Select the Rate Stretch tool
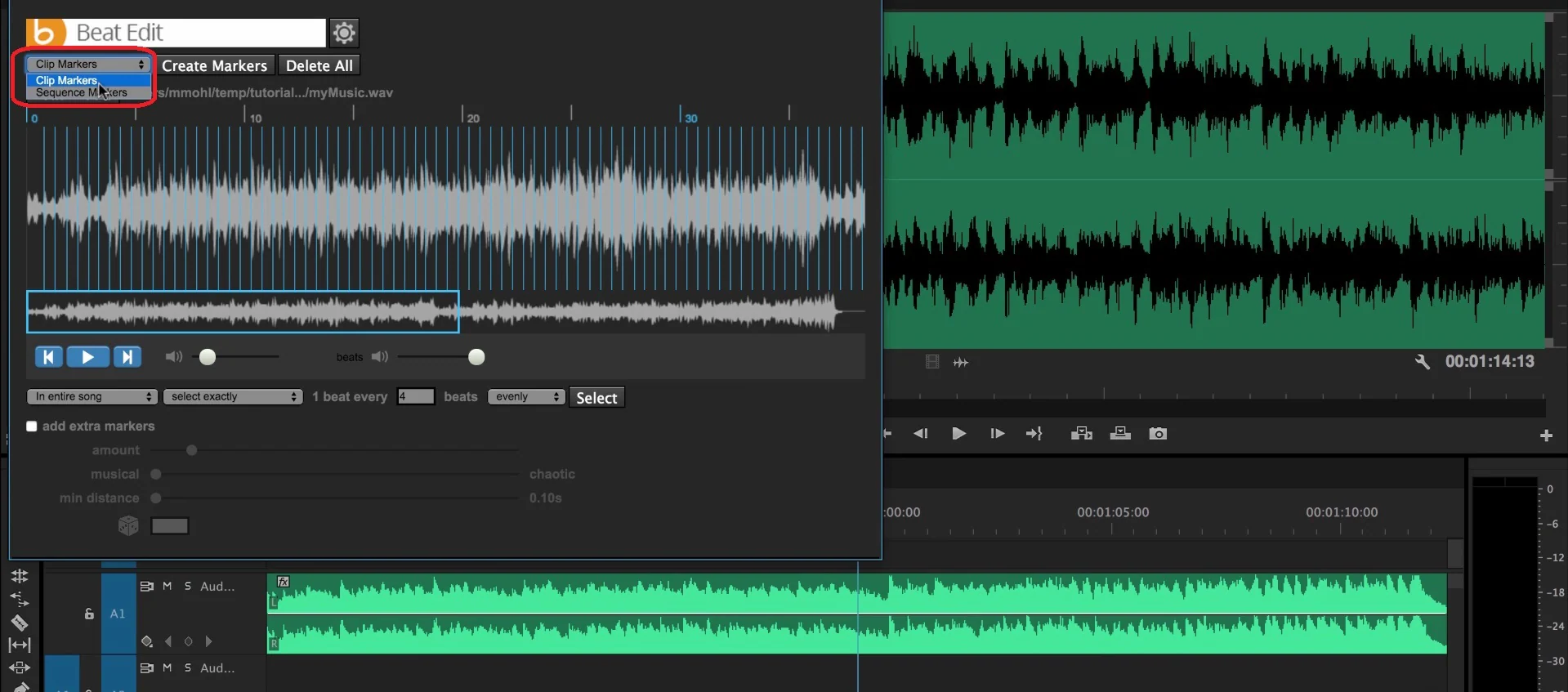The height and width of the screenshot is (692, 1568). (x=20, y=600)
